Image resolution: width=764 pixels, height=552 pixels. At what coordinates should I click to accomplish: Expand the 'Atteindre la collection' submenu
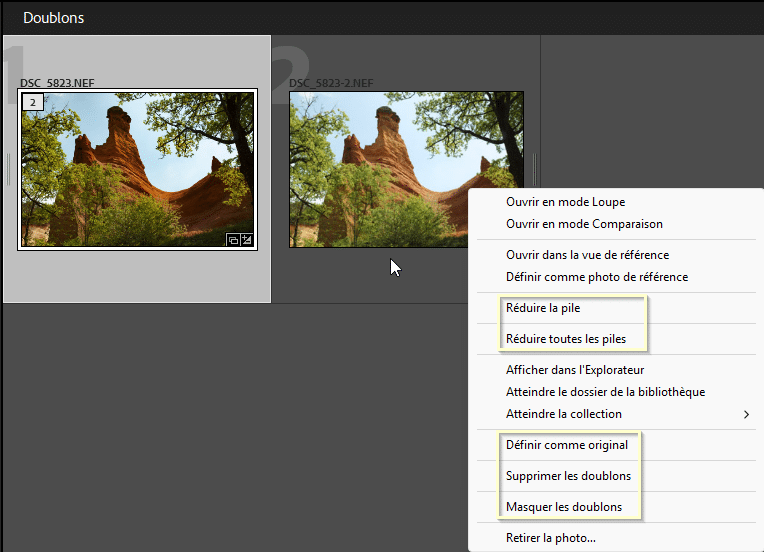[616, 414]
